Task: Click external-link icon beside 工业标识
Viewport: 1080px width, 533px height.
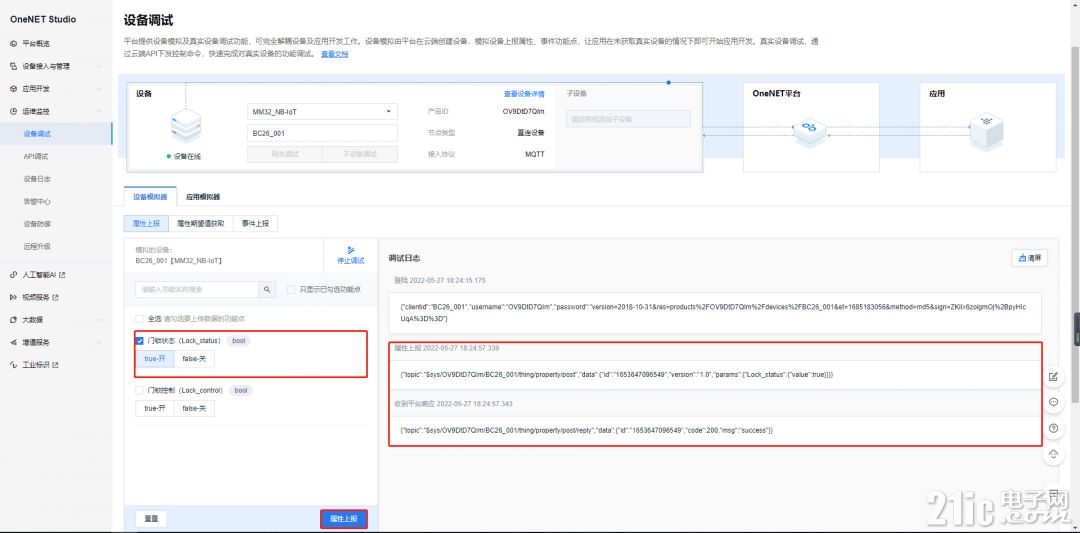Action: tap(56, 365)
